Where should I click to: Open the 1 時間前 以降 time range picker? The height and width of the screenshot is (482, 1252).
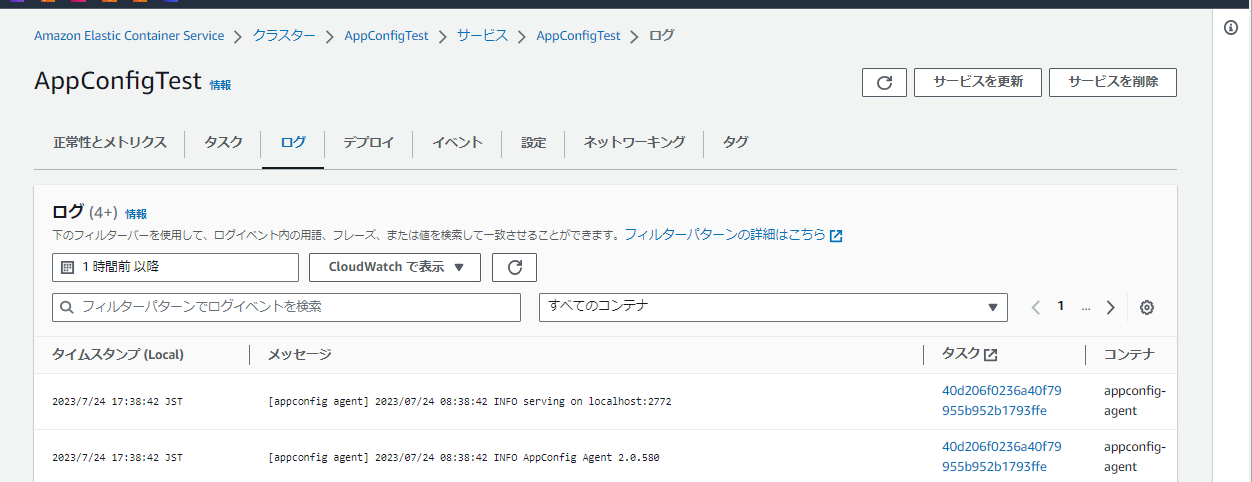[x=175, y=267]
